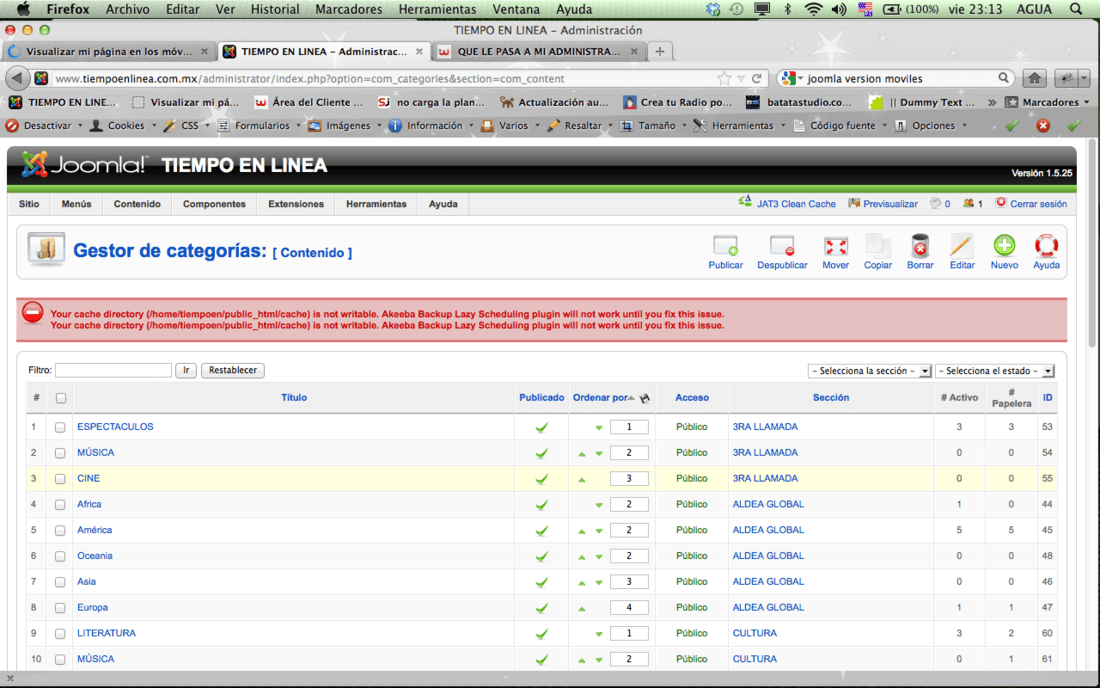Open Firefox home page icon
Screen dimensions: 1100x688
[x=1034, y=79]
